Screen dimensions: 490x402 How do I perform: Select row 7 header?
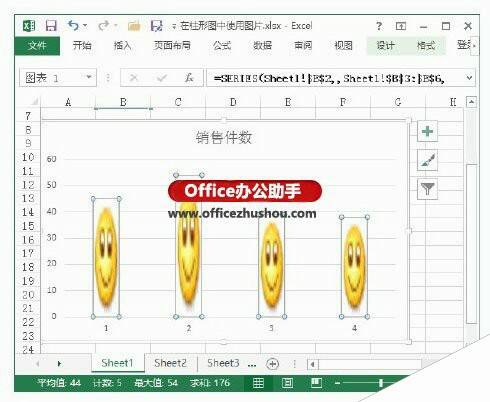click(x=28, y=116)
